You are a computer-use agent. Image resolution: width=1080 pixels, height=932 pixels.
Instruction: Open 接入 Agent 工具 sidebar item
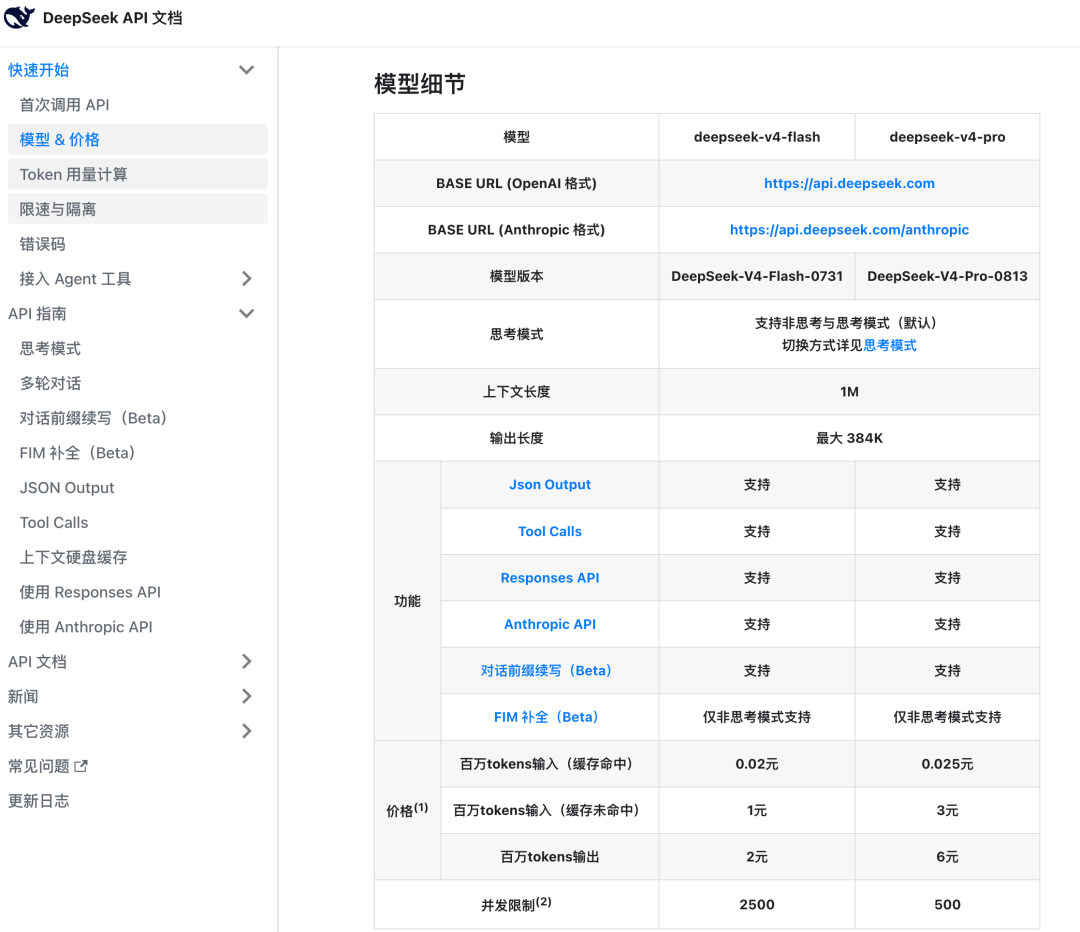pos(75,278)
